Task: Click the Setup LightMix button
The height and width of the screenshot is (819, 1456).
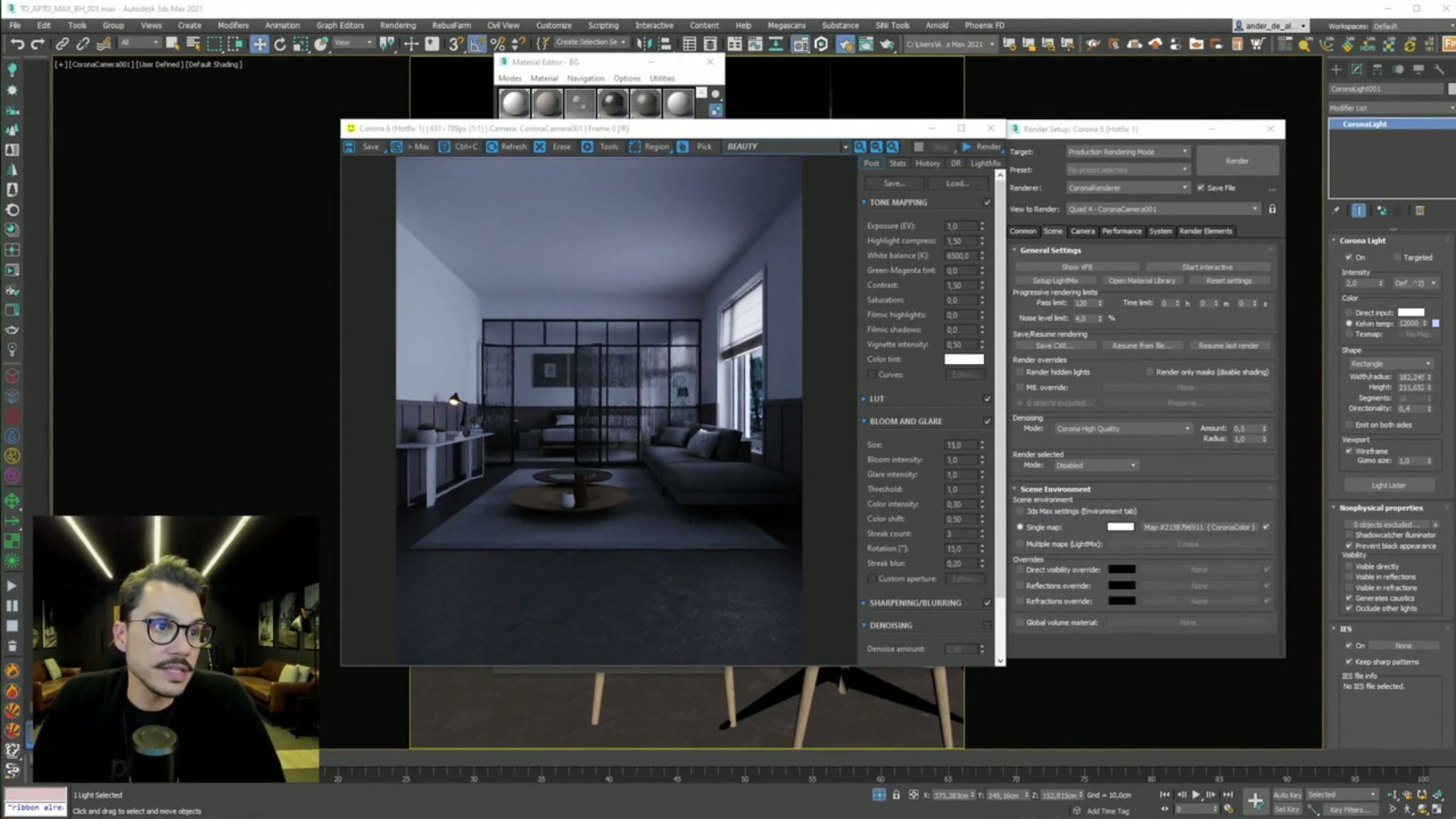Action: [x=1055, y=281]
